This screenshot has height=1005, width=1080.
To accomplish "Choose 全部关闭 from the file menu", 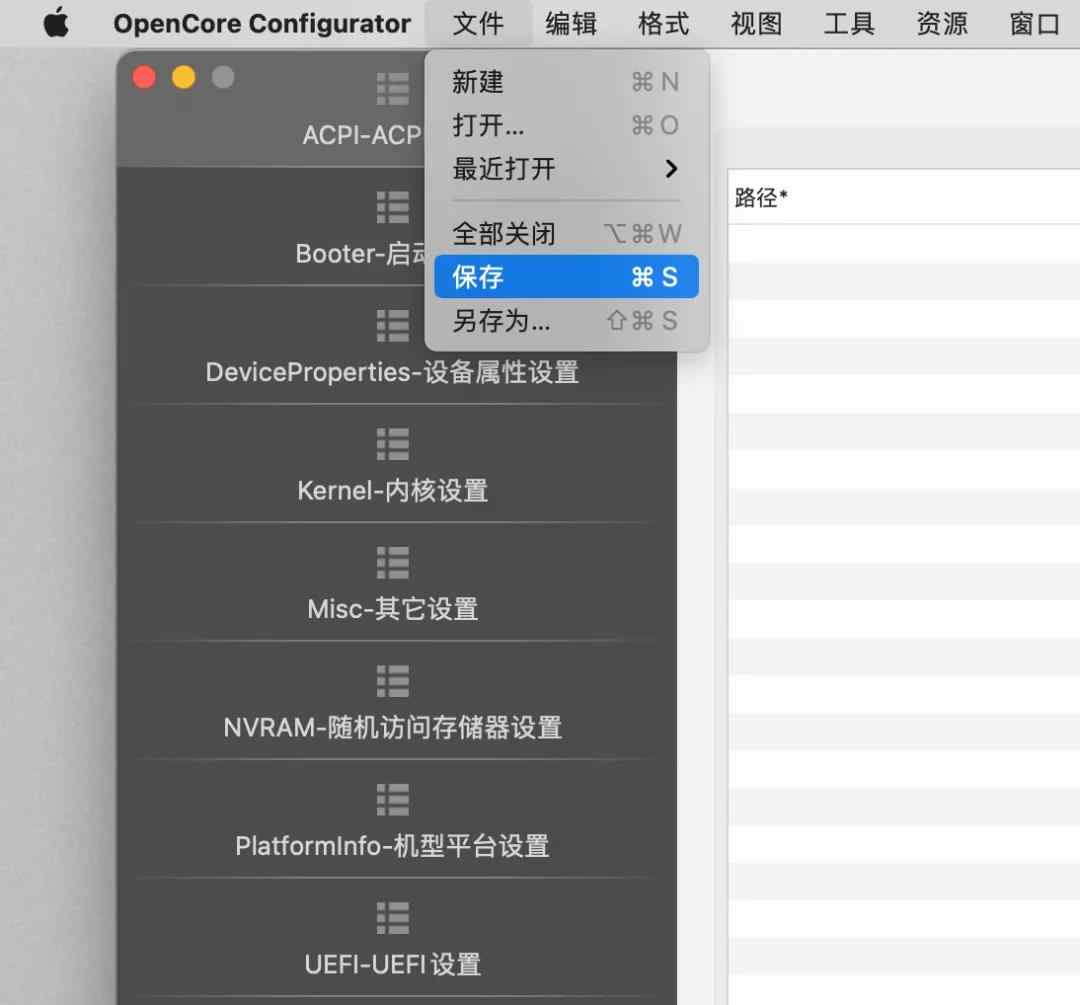I will pos(566,234).
